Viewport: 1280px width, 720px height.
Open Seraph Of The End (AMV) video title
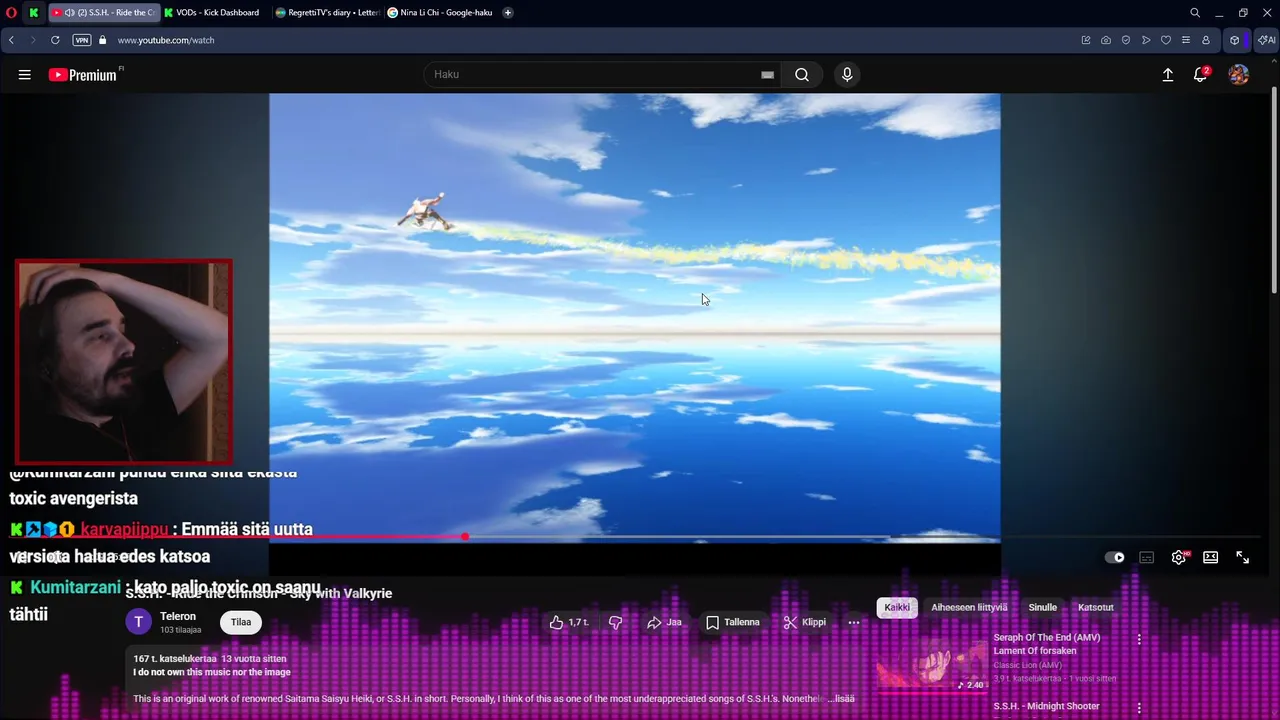click(x=1046, y=644)
